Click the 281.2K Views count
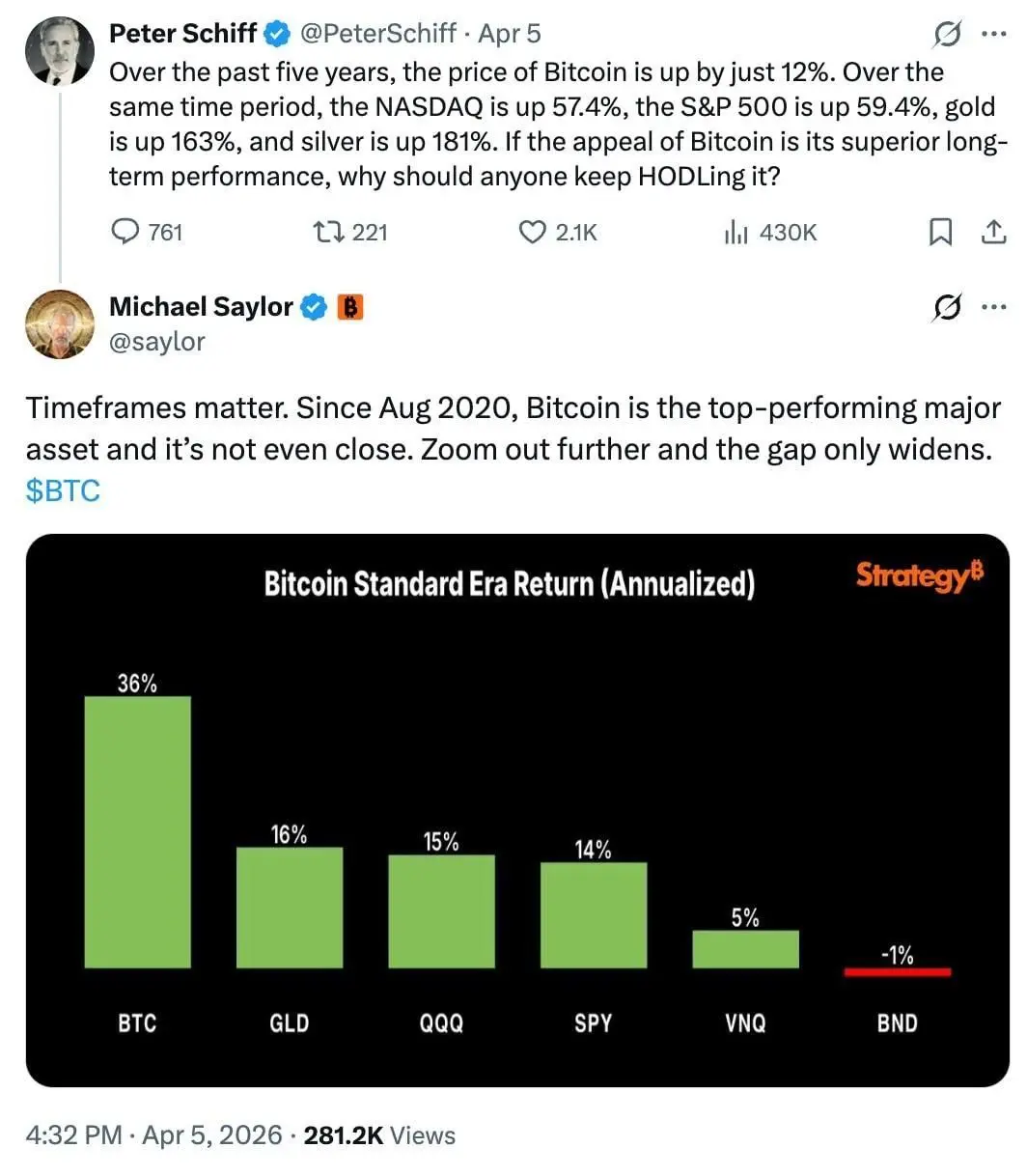Image resolution: width=1027 pixels, height=1176 pixels. (339, 1135)
